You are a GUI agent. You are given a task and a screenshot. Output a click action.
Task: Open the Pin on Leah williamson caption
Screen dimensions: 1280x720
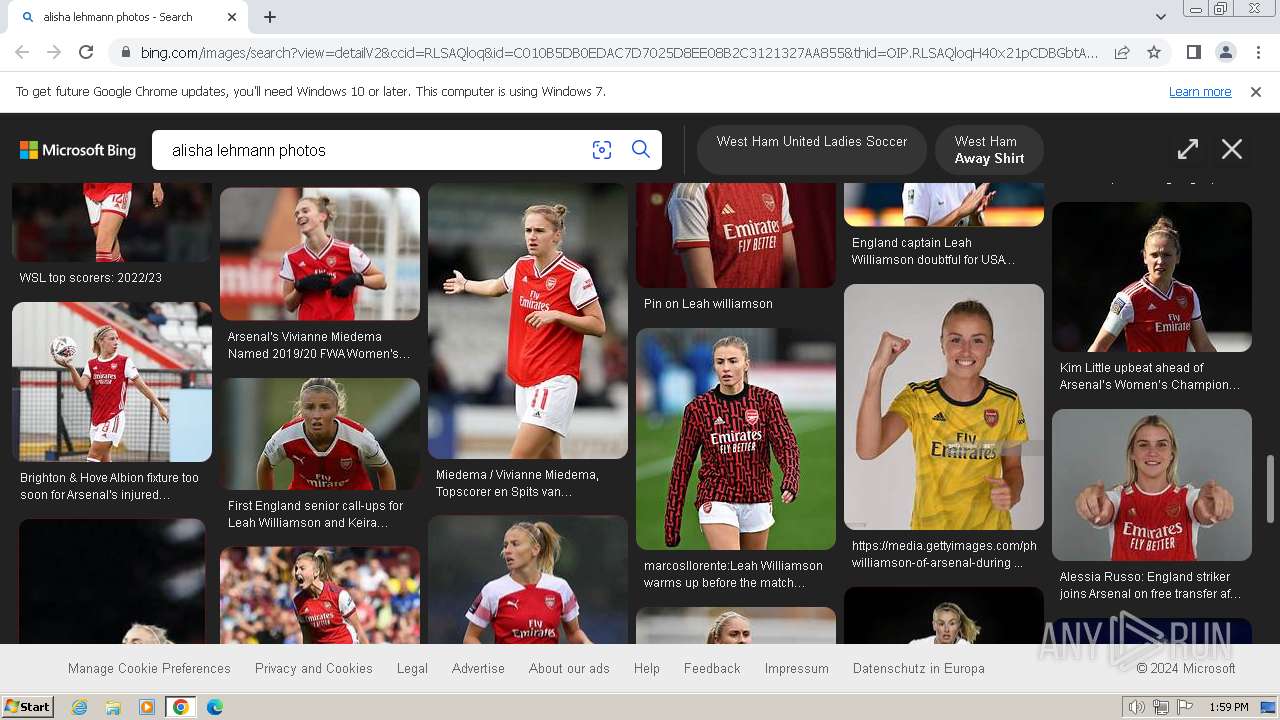[x=708, y=304]
